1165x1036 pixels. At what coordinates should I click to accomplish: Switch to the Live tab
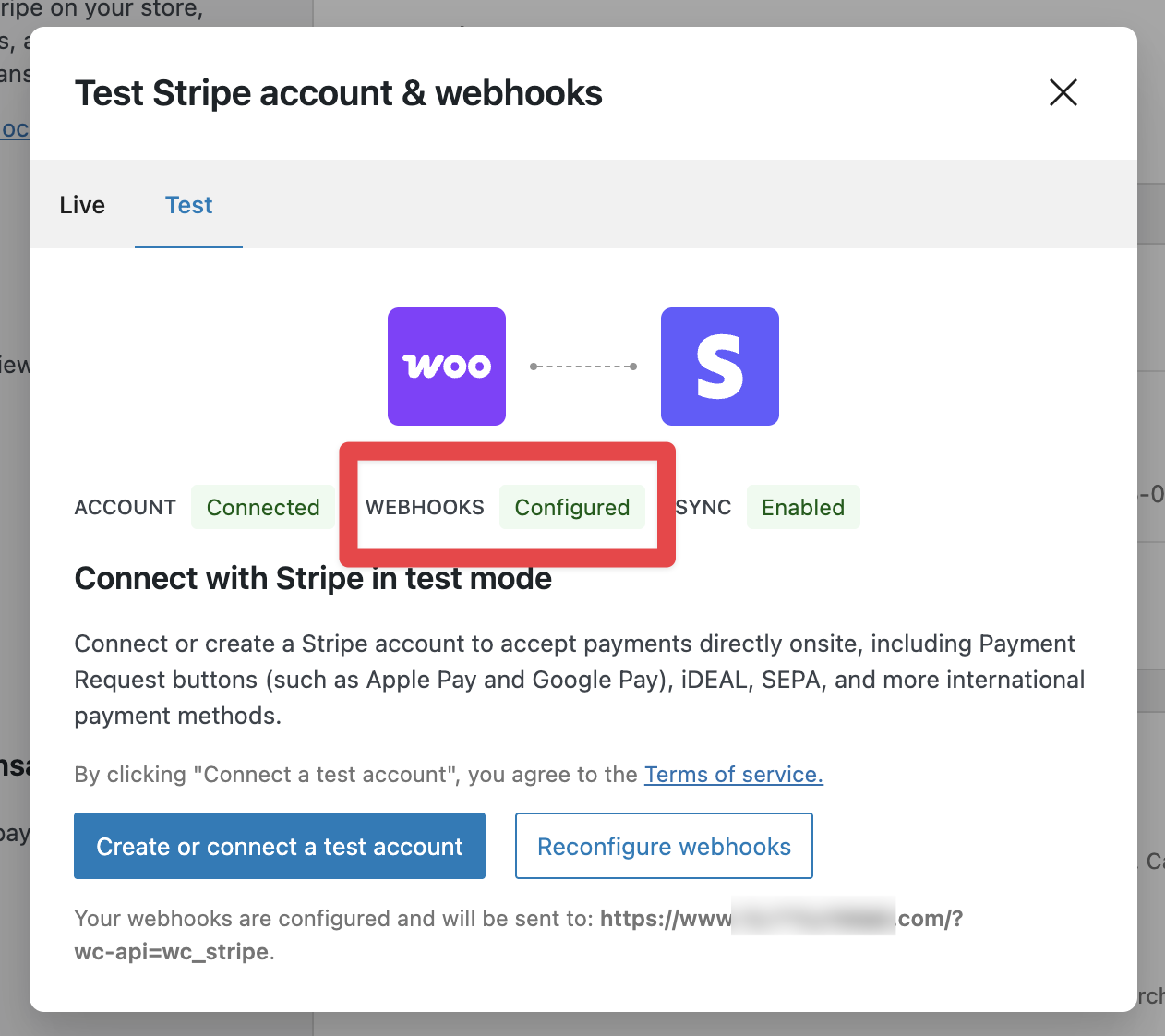81,204
